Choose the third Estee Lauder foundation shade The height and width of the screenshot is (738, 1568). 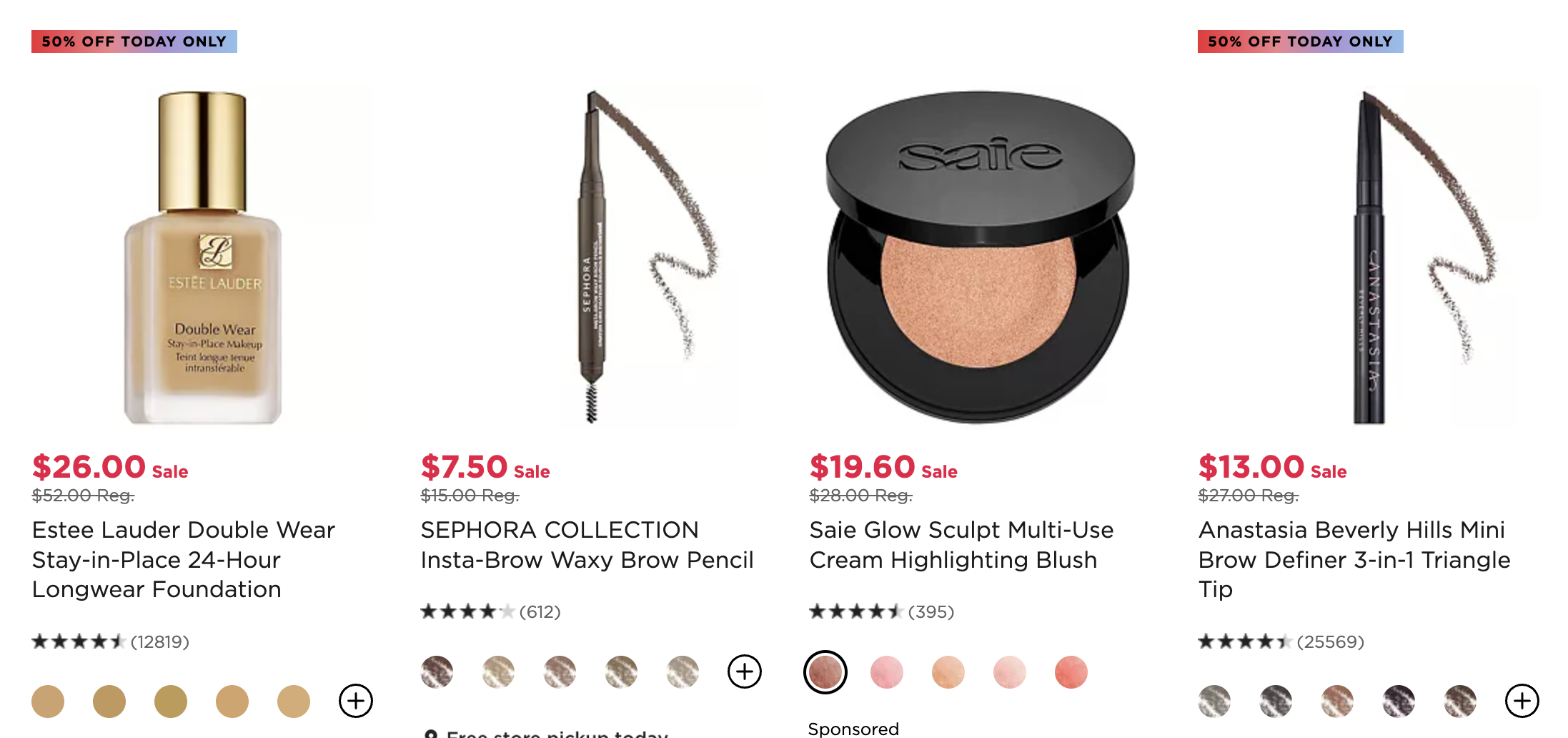(x=171, y=701)
